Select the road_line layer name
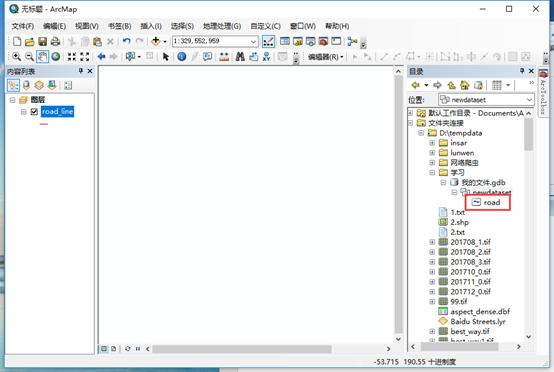 point(57,112)
